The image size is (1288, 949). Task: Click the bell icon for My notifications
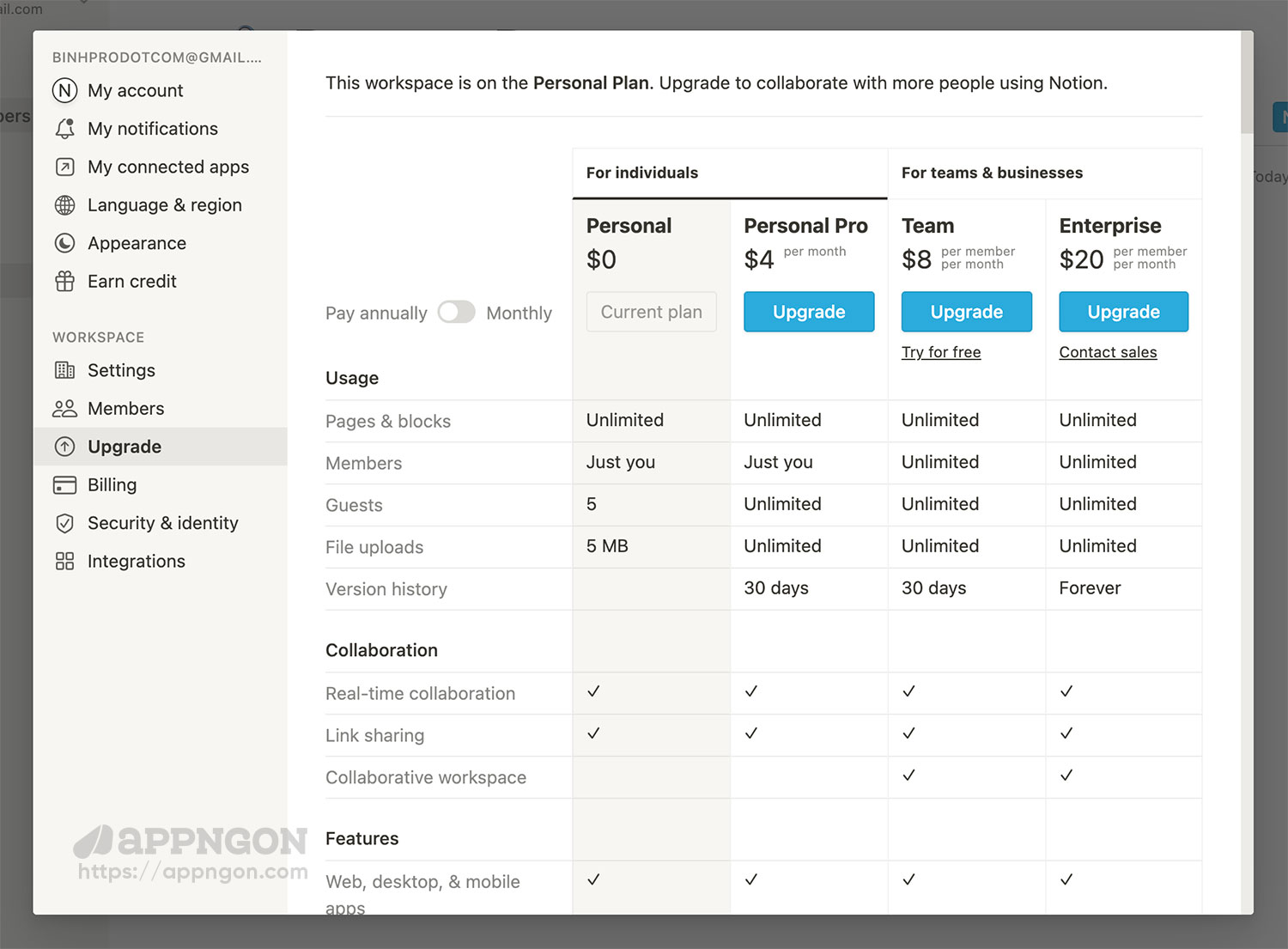point(64,129)
